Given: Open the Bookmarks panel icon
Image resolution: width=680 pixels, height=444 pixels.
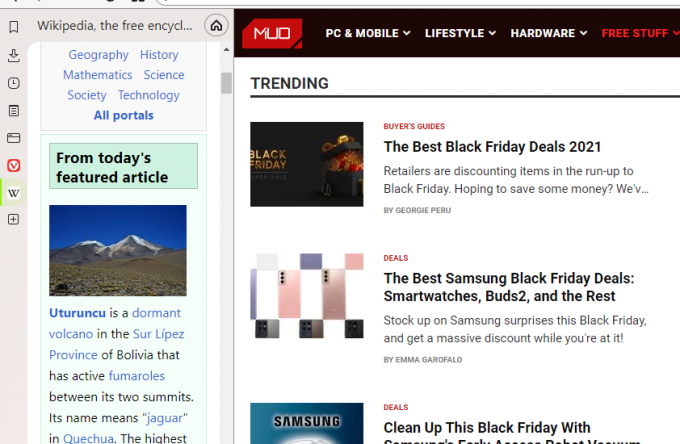Looking at the screenshot, I should coord(13,27).
